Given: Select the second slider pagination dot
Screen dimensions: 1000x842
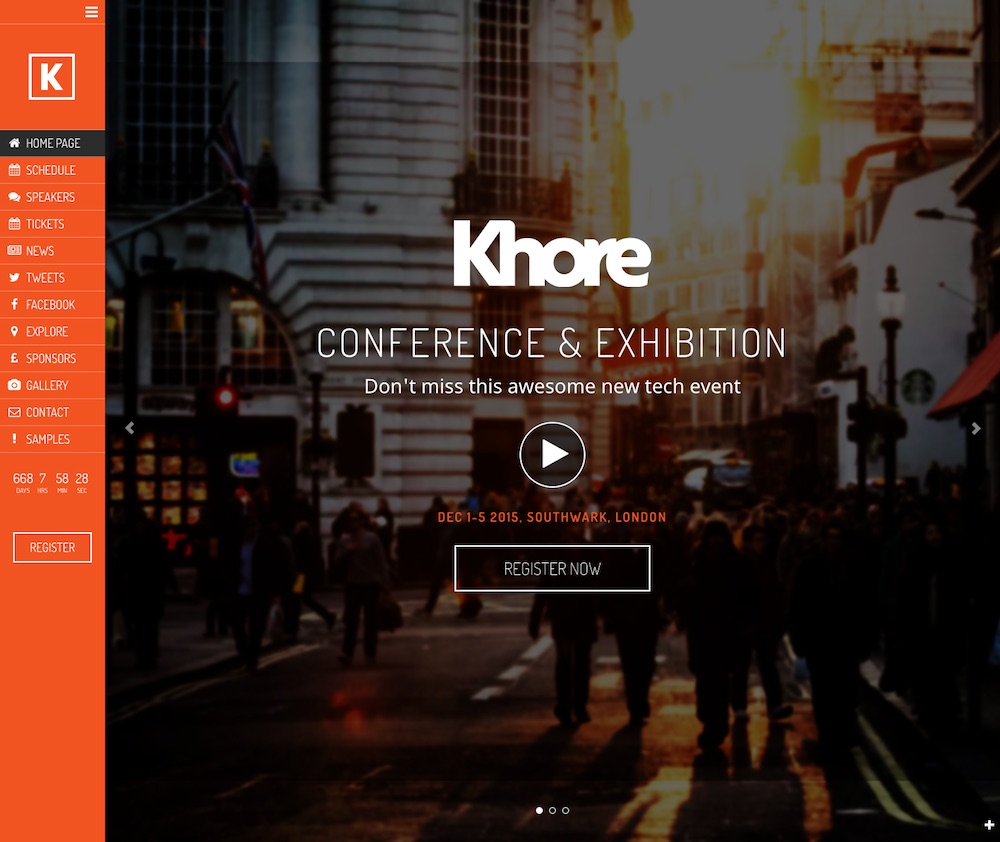Looking at the screenshot, I should (552, 810).
